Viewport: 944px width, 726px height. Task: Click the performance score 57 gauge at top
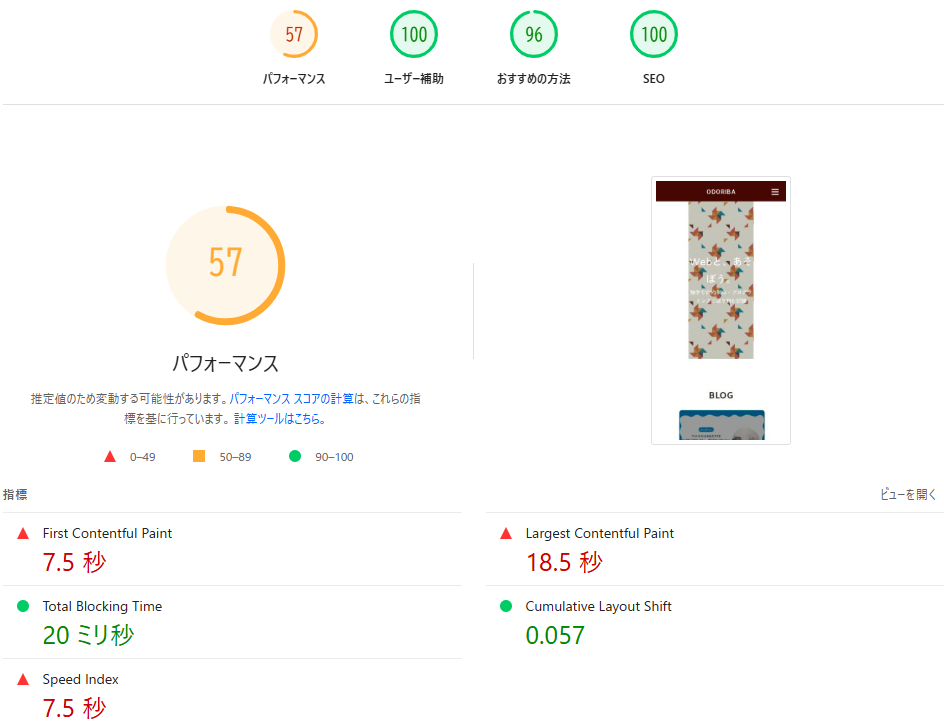coord(294,35)
